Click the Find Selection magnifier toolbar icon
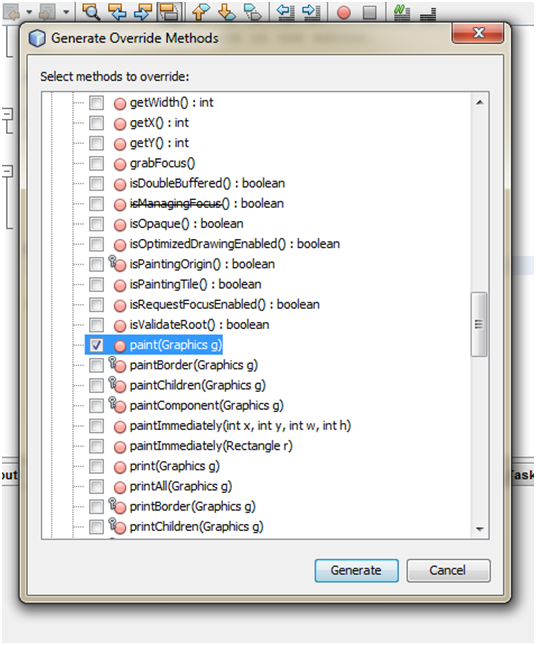 (x=91, y=12)
